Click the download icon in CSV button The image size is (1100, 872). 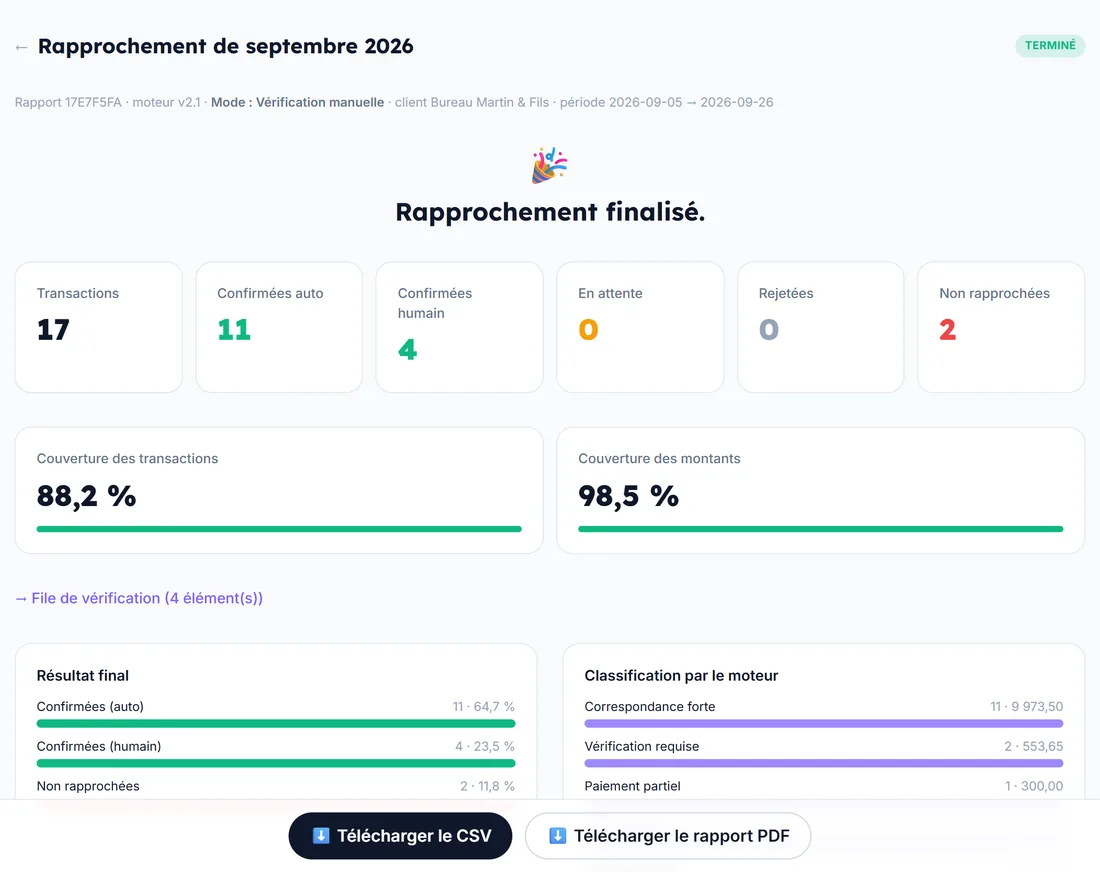pos(321,836)
